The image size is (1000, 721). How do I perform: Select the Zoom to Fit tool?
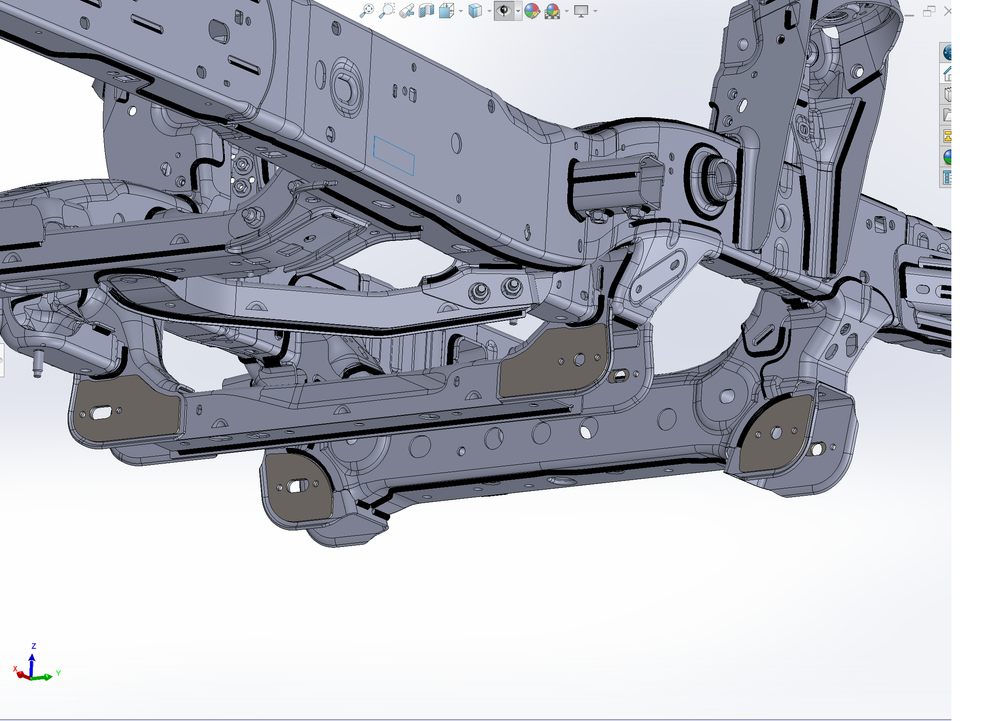click(x=367, y=11)
